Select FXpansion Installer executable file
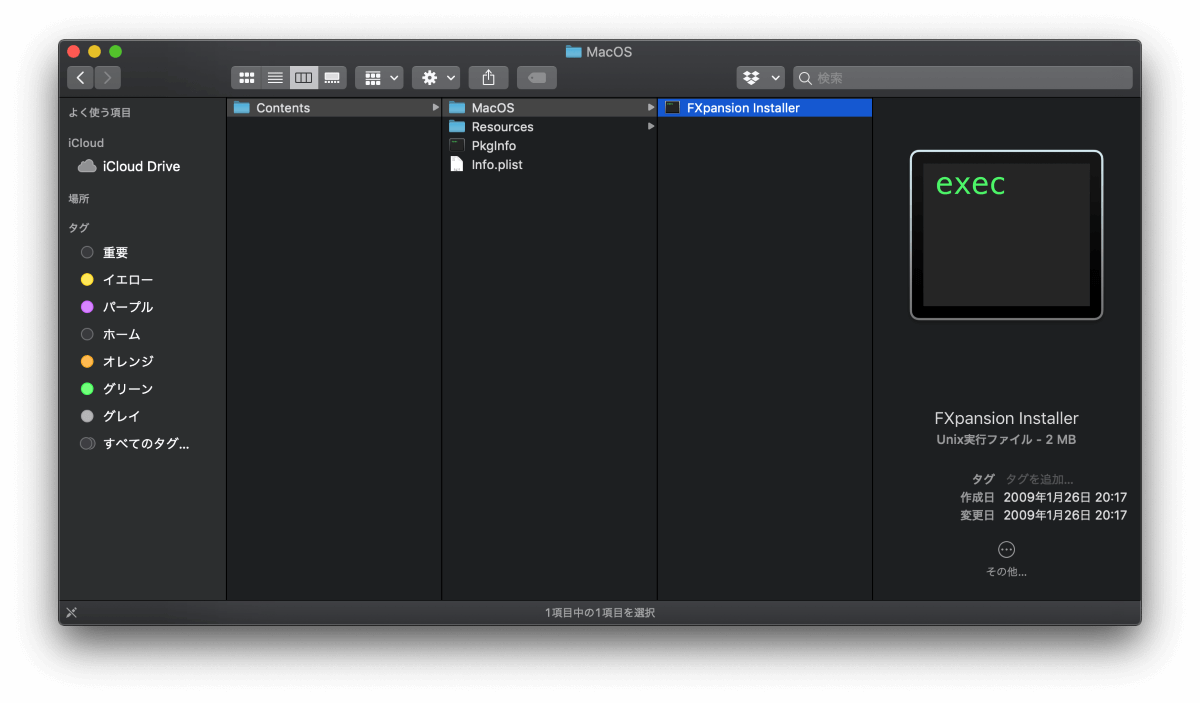 point(765,108)
